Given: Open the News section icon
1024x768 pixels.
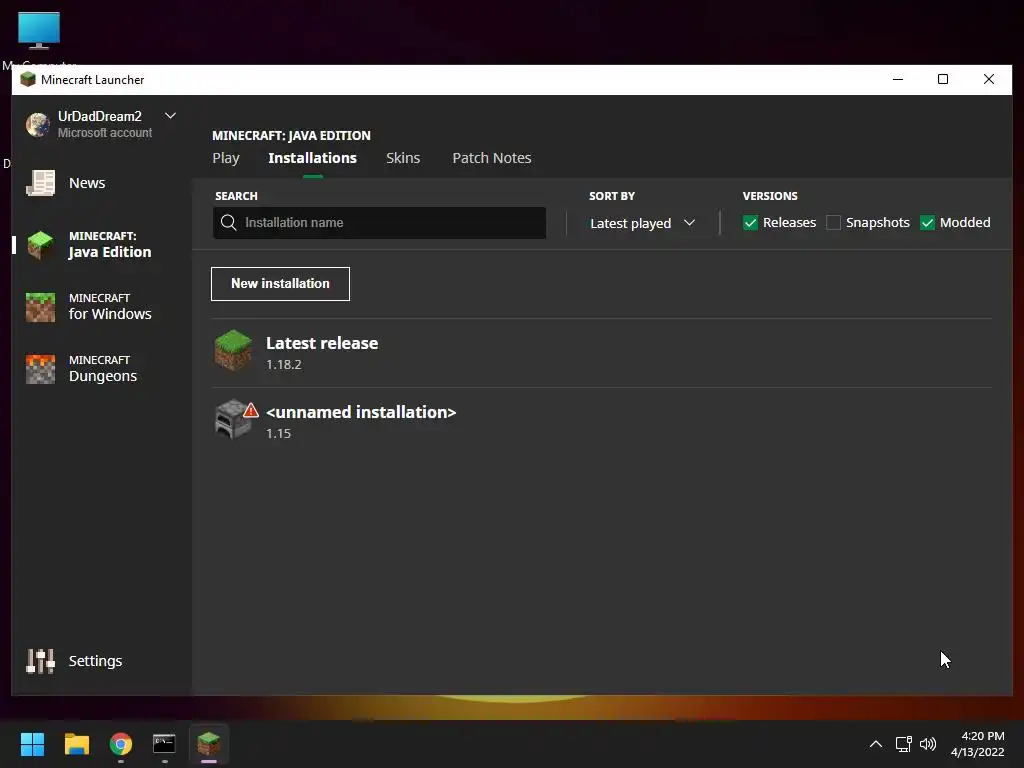Looking at the screenshot, I should (x=40, y=183).
